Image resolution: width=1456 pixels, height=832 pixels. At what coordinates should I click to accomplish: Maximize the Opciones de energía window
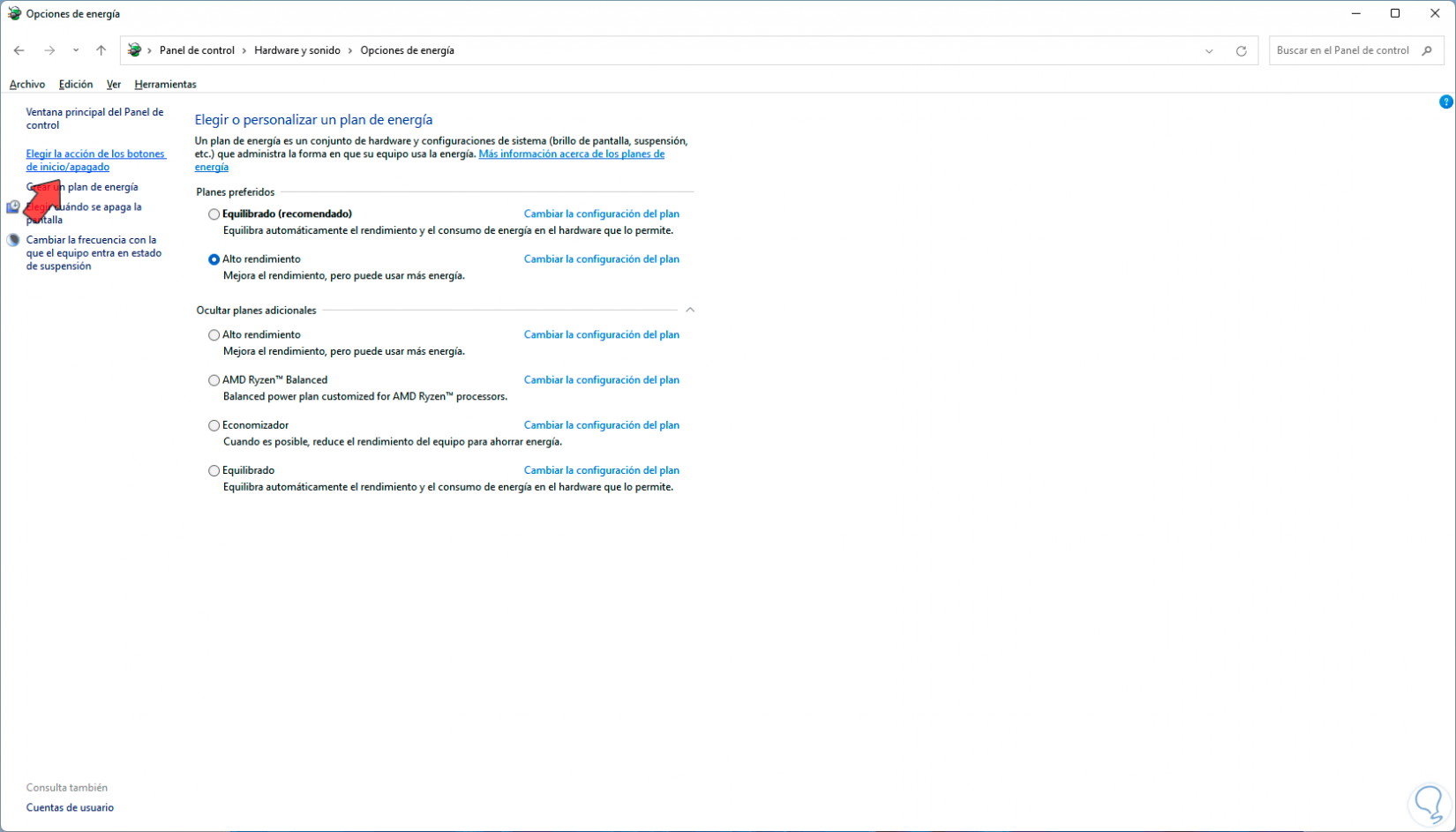pos(1395,13)
